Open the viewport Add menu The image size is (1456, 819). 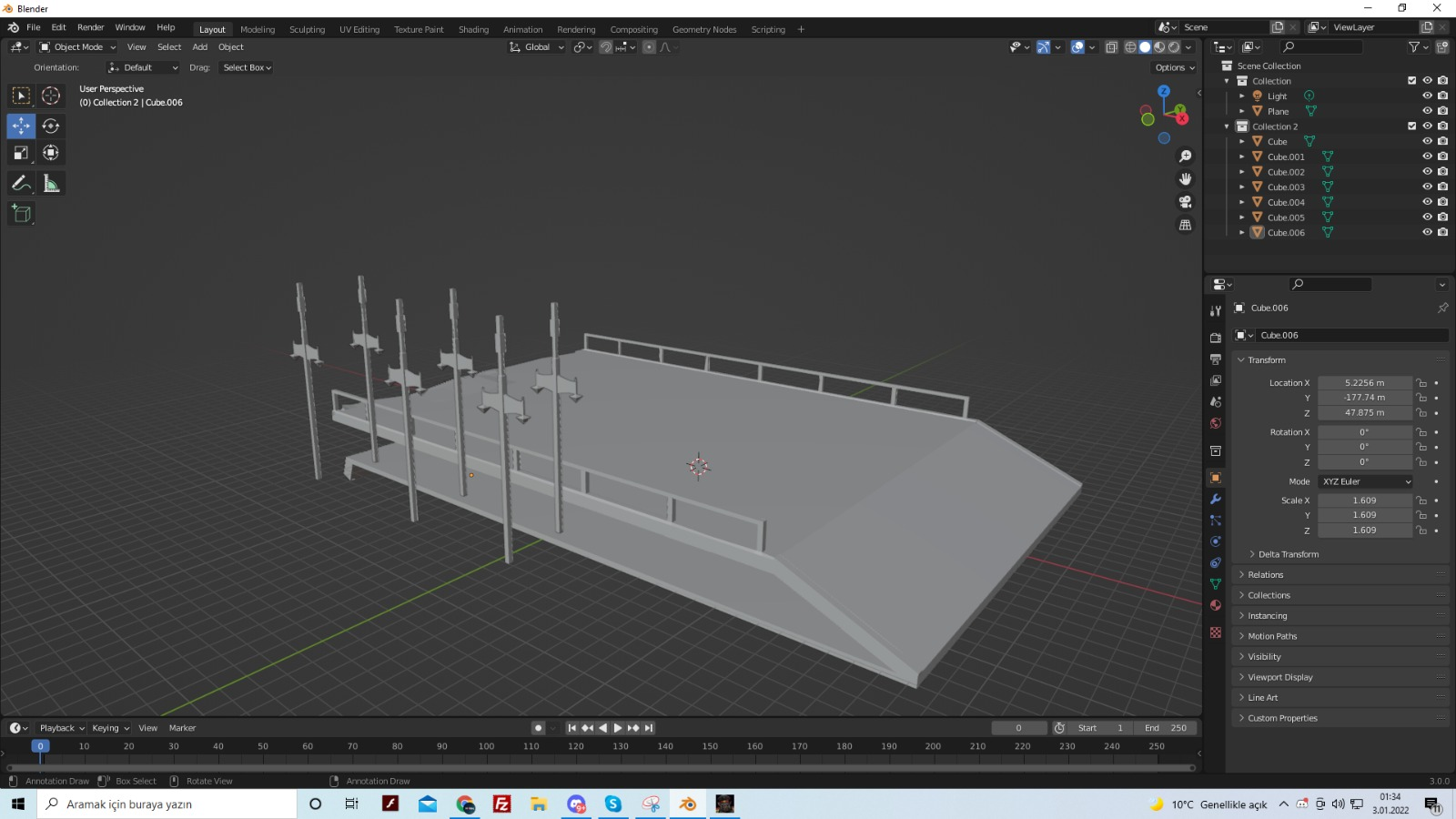pos(199,47)
